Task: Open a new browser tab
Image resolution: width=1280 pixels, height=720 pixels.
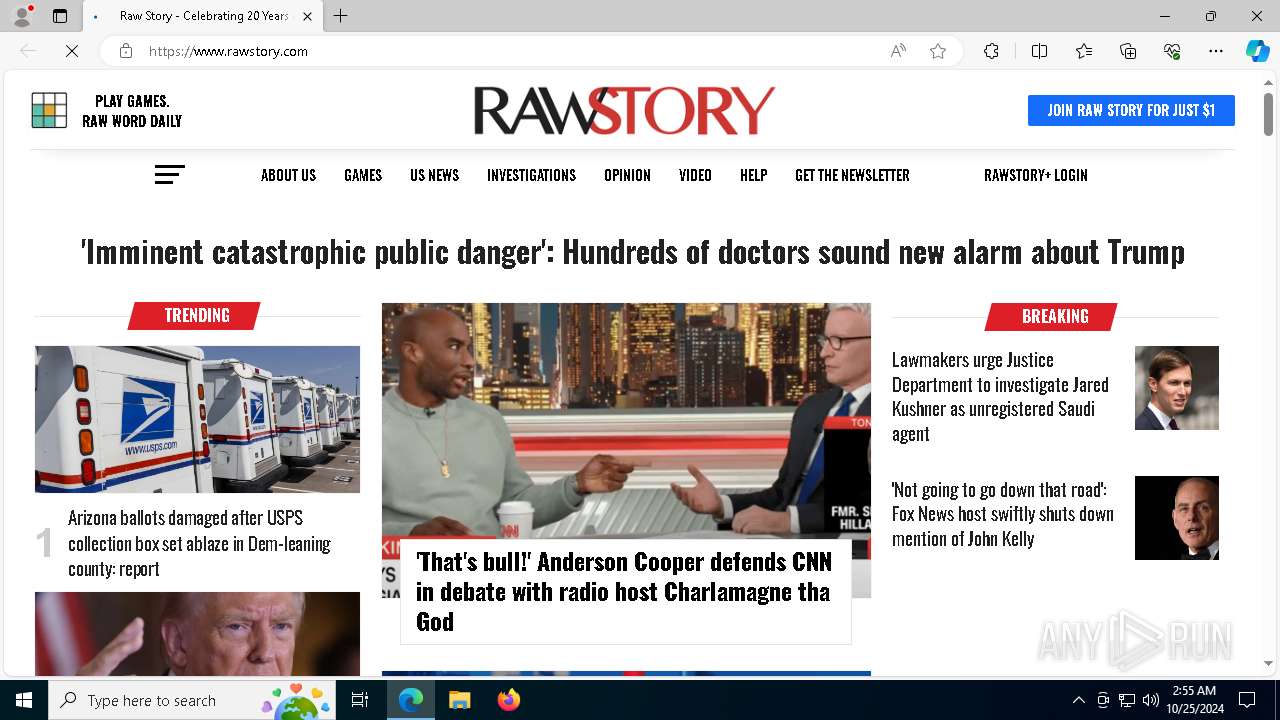Action: pyautogui.click(x=341, y=16)
